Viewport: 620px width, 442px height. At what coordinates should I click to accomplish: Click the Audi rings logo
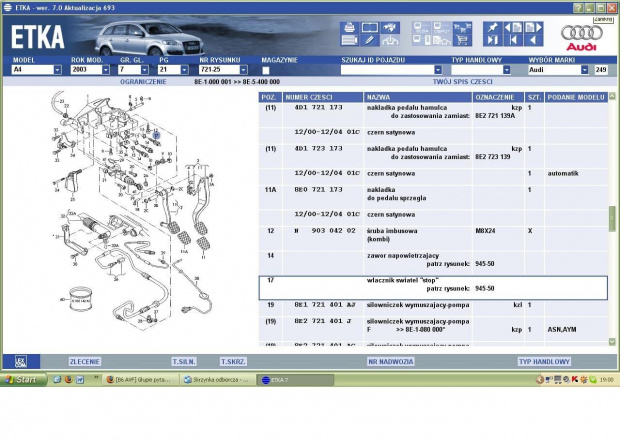582,33
